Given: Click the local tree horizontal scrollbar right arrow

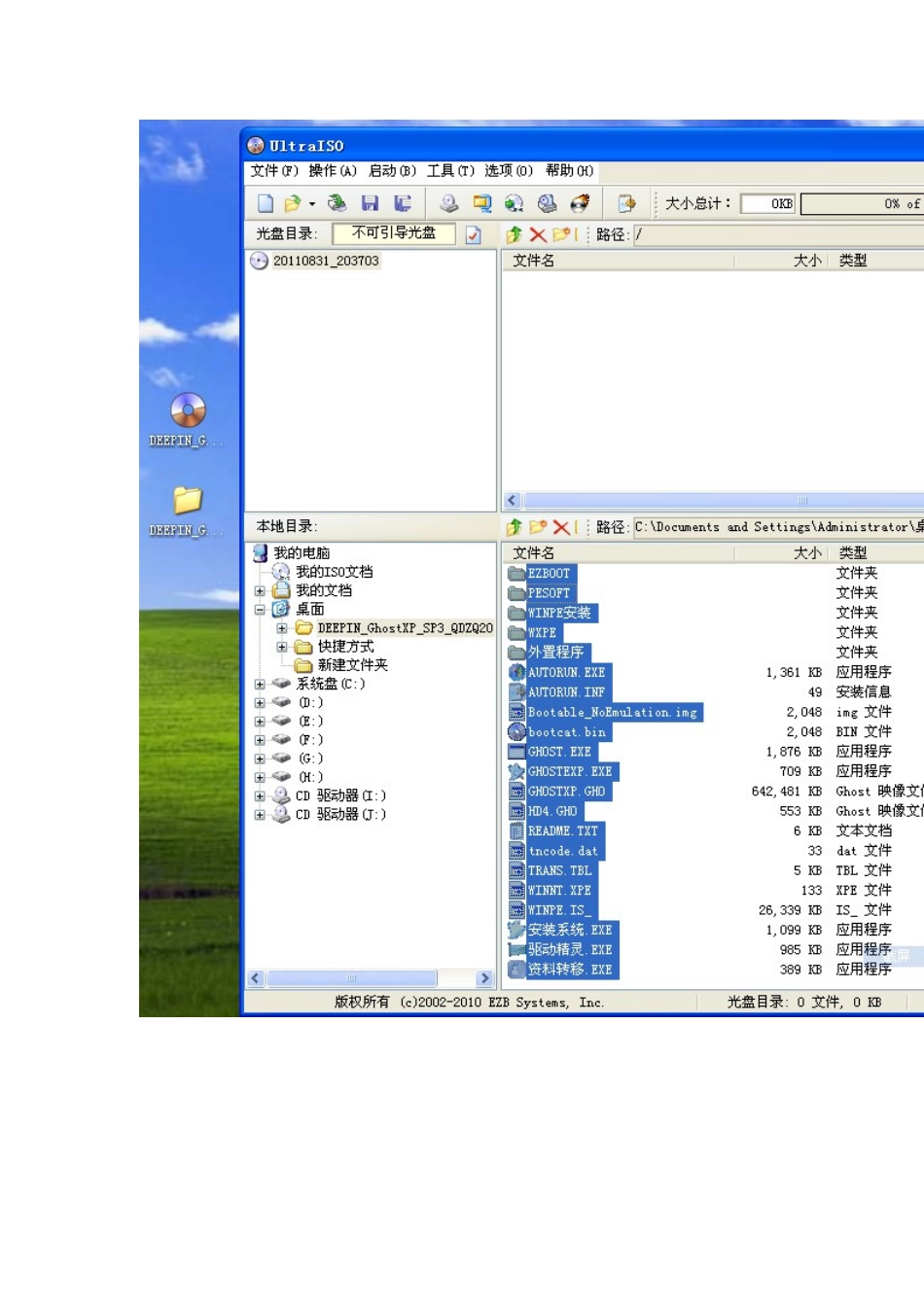Looking at the screenshot, I should [484, 978].
